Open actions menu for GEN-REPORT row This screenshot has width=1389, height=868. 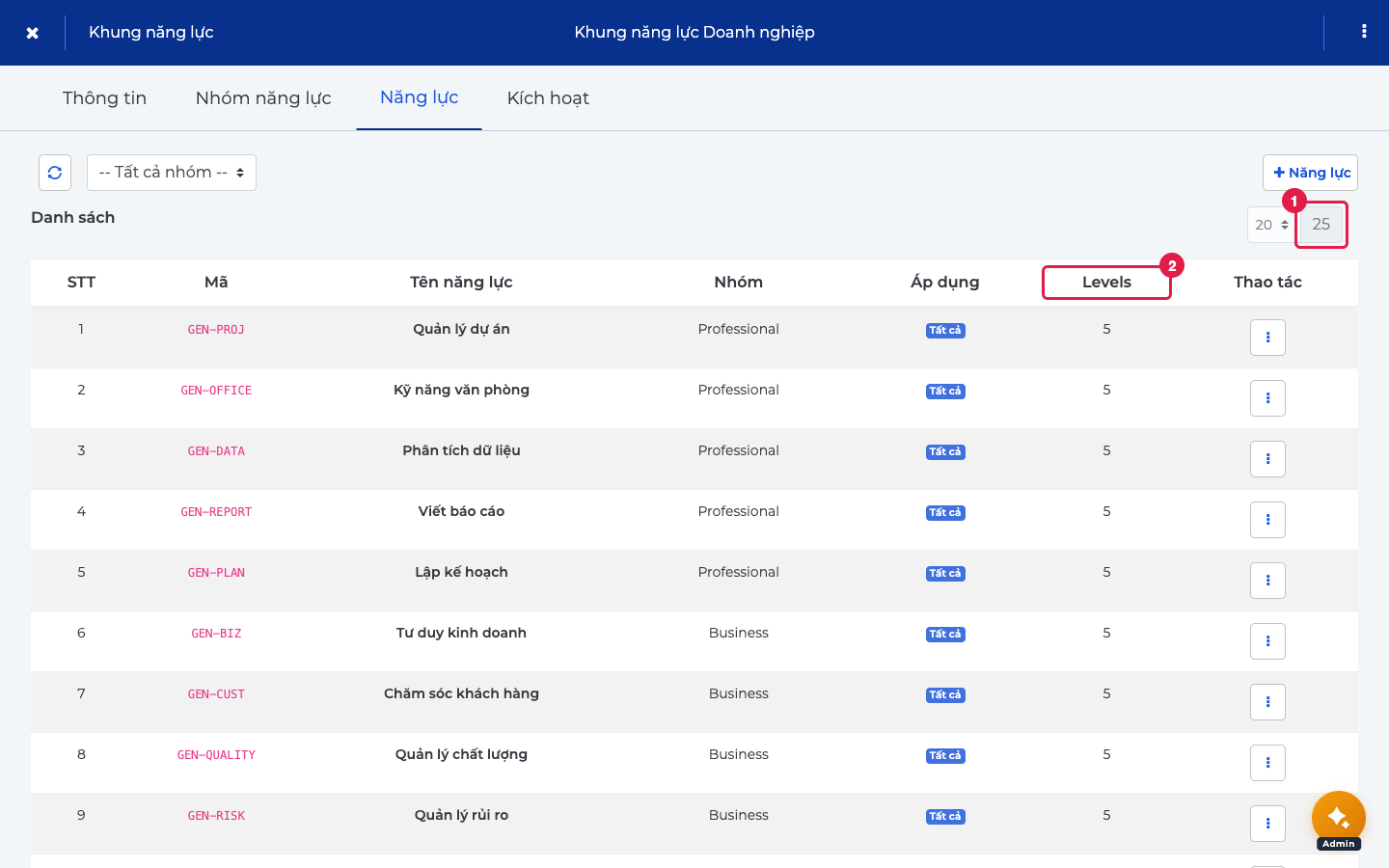point(1267,520)
